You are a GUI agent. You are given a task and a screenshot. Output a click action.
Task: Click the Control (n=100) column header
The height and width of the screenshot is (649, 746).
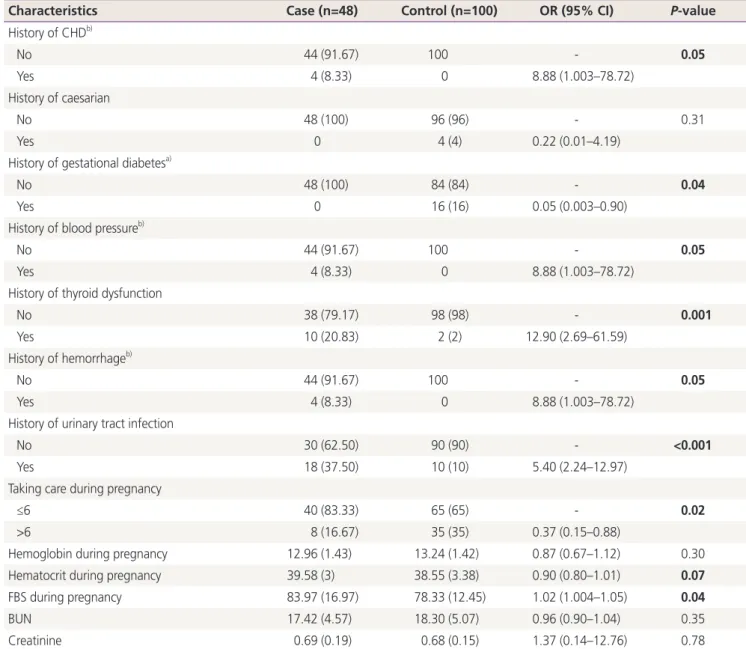449,10
